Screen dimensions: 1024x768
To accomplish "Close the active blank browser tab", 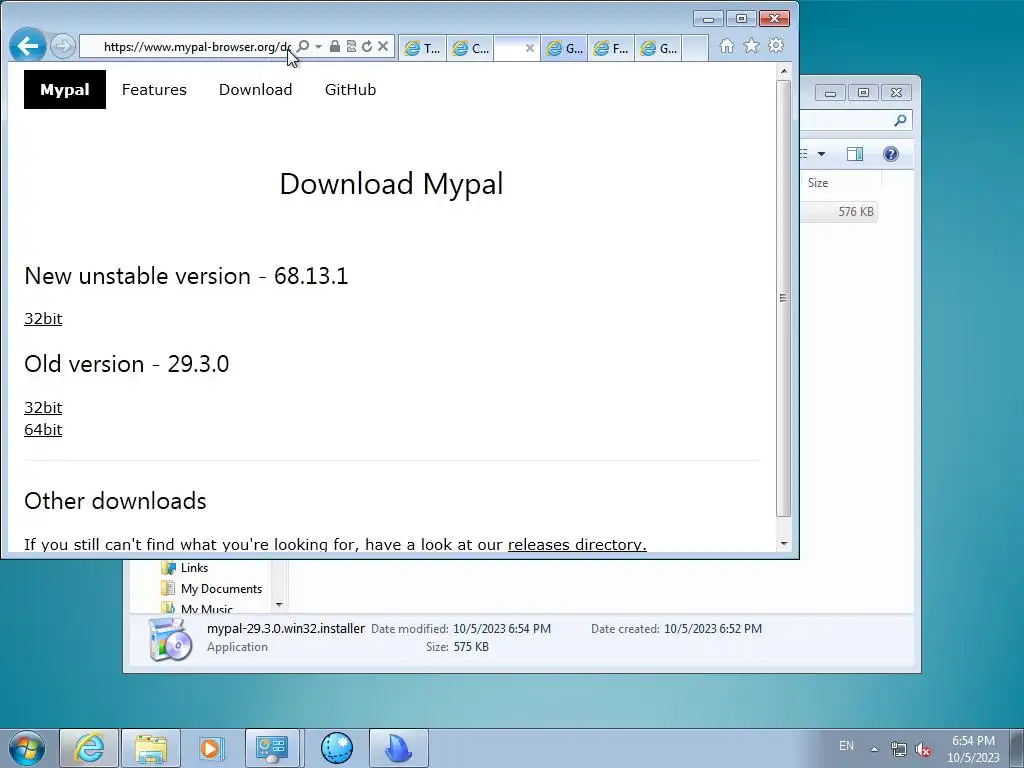I will tap(530, 48).
